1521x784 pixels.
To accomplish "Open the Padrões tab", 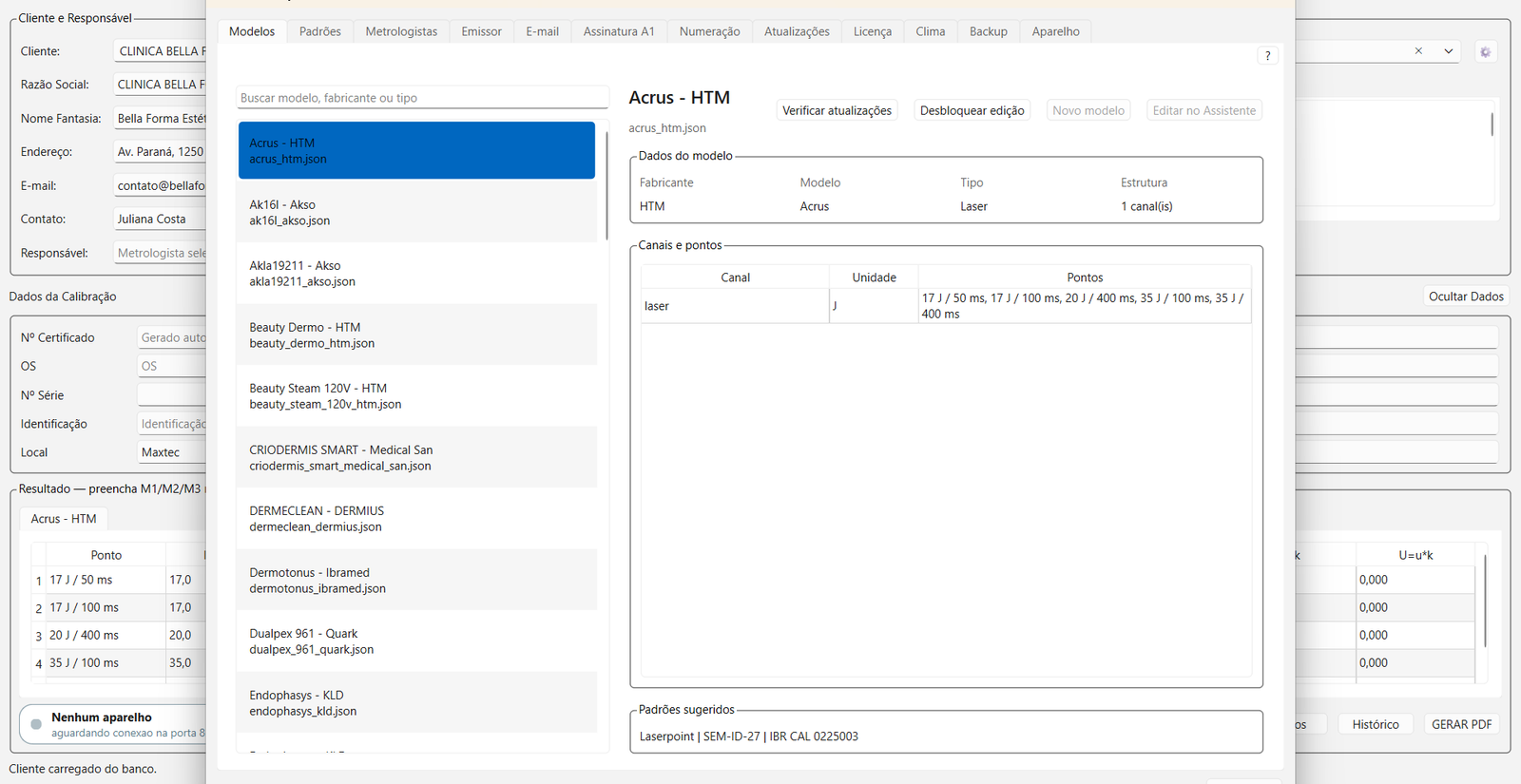I will tap(320, 31).
